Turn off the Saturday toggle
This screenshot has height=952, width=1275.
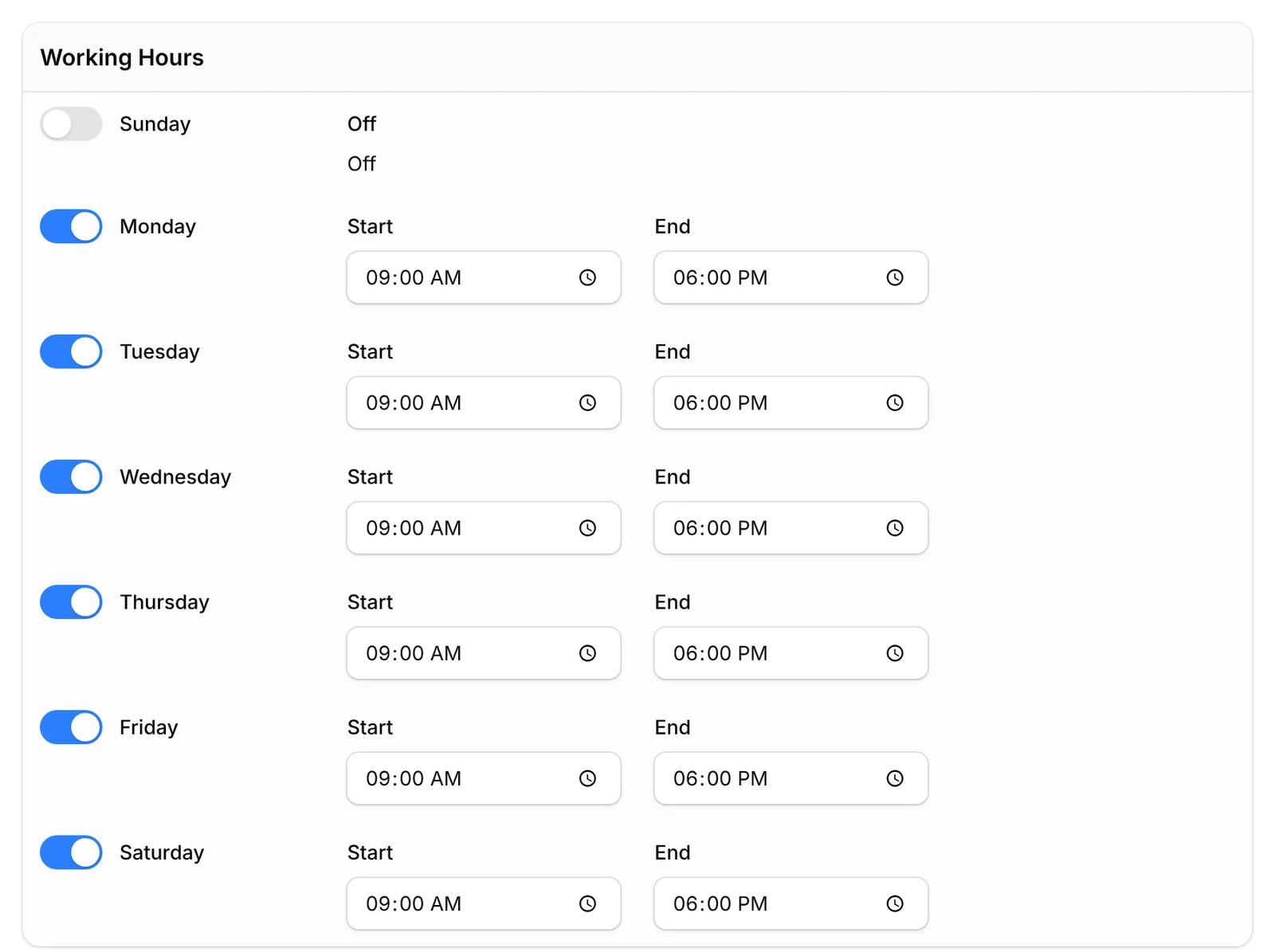[71, 852]
